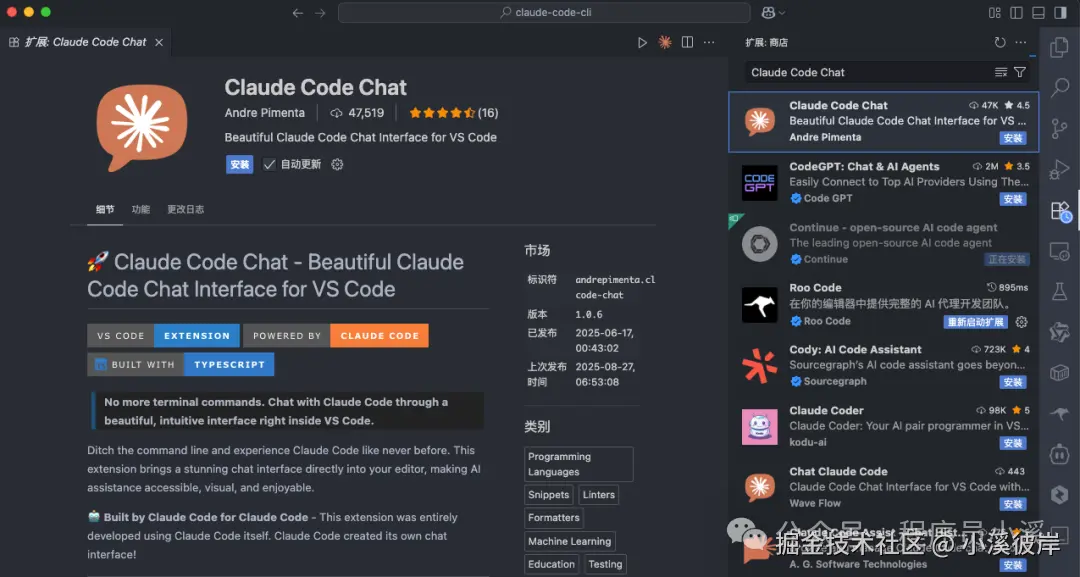This screenshot has height=577, width=1080.
Task: Install Claude Code Chat in results list
Action: (x=1012, y=138)
